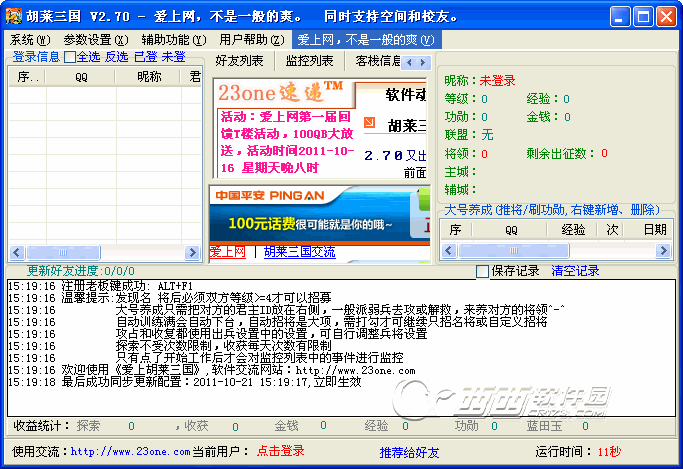
Task: Click the log line 注册老板键成功: ALT+F1
Action: [100, 286]
